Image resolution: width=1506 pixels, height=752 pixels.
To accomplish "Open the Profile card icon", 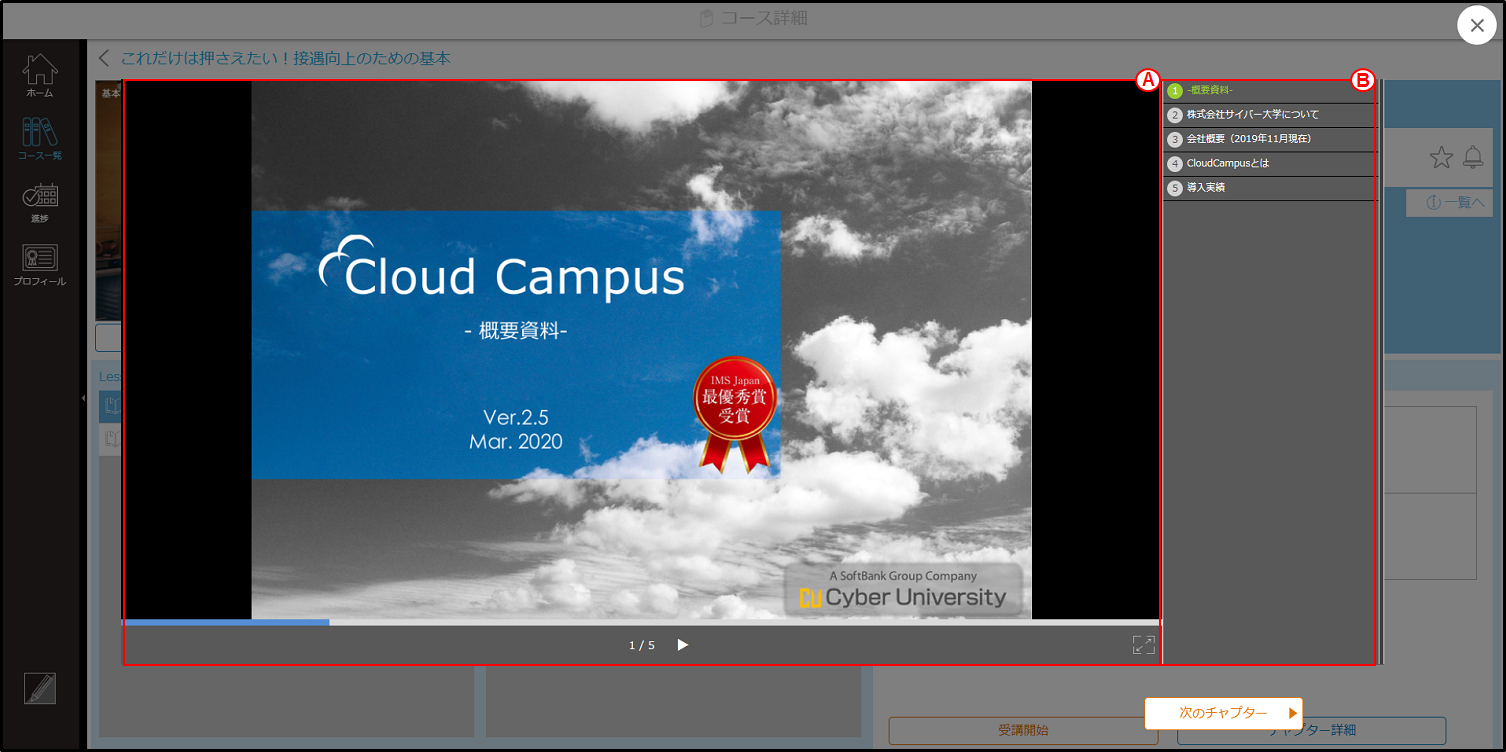I will click(x=40, y=264).
